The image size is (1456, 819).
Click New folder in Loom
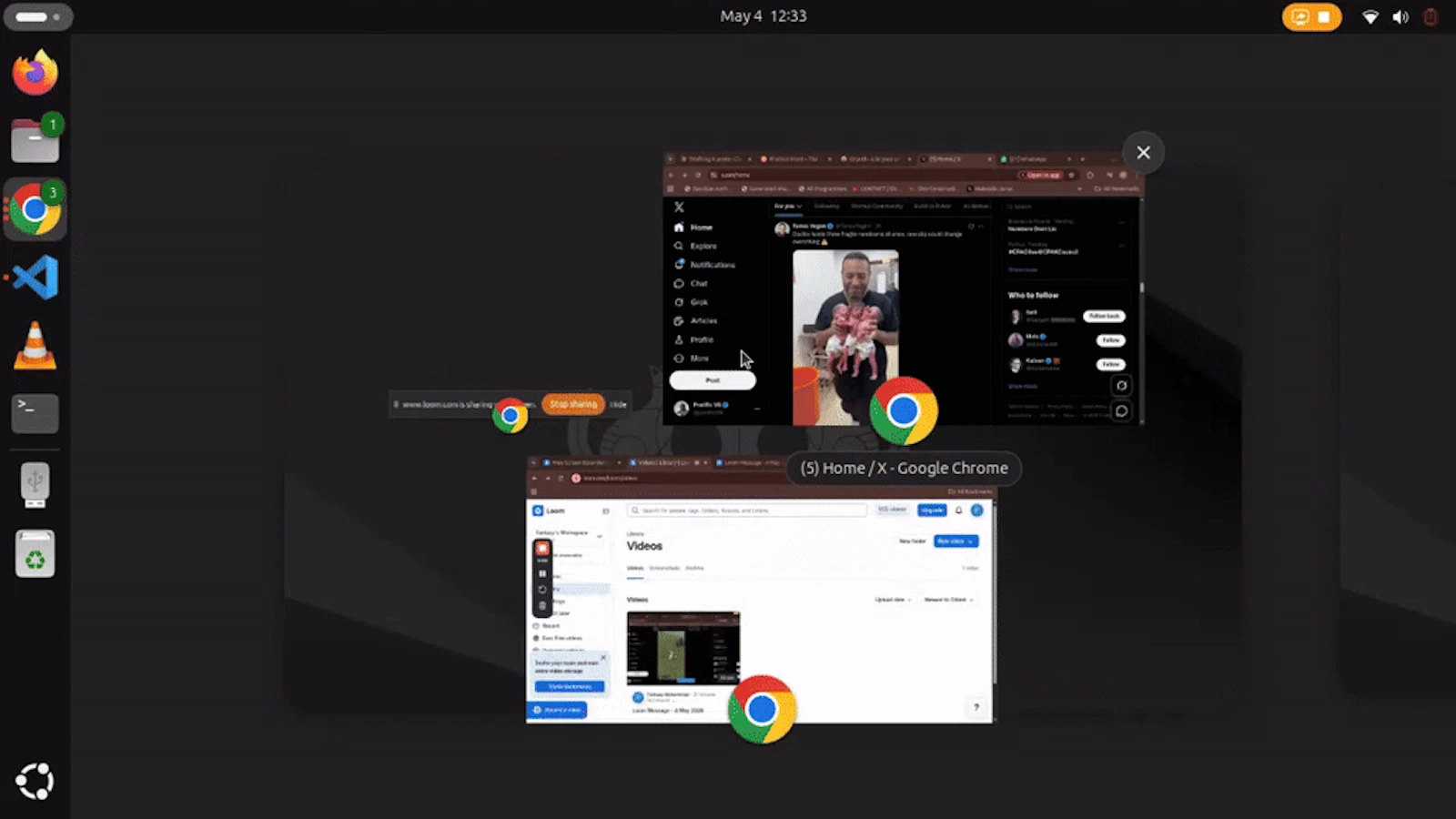pos(912,541)
